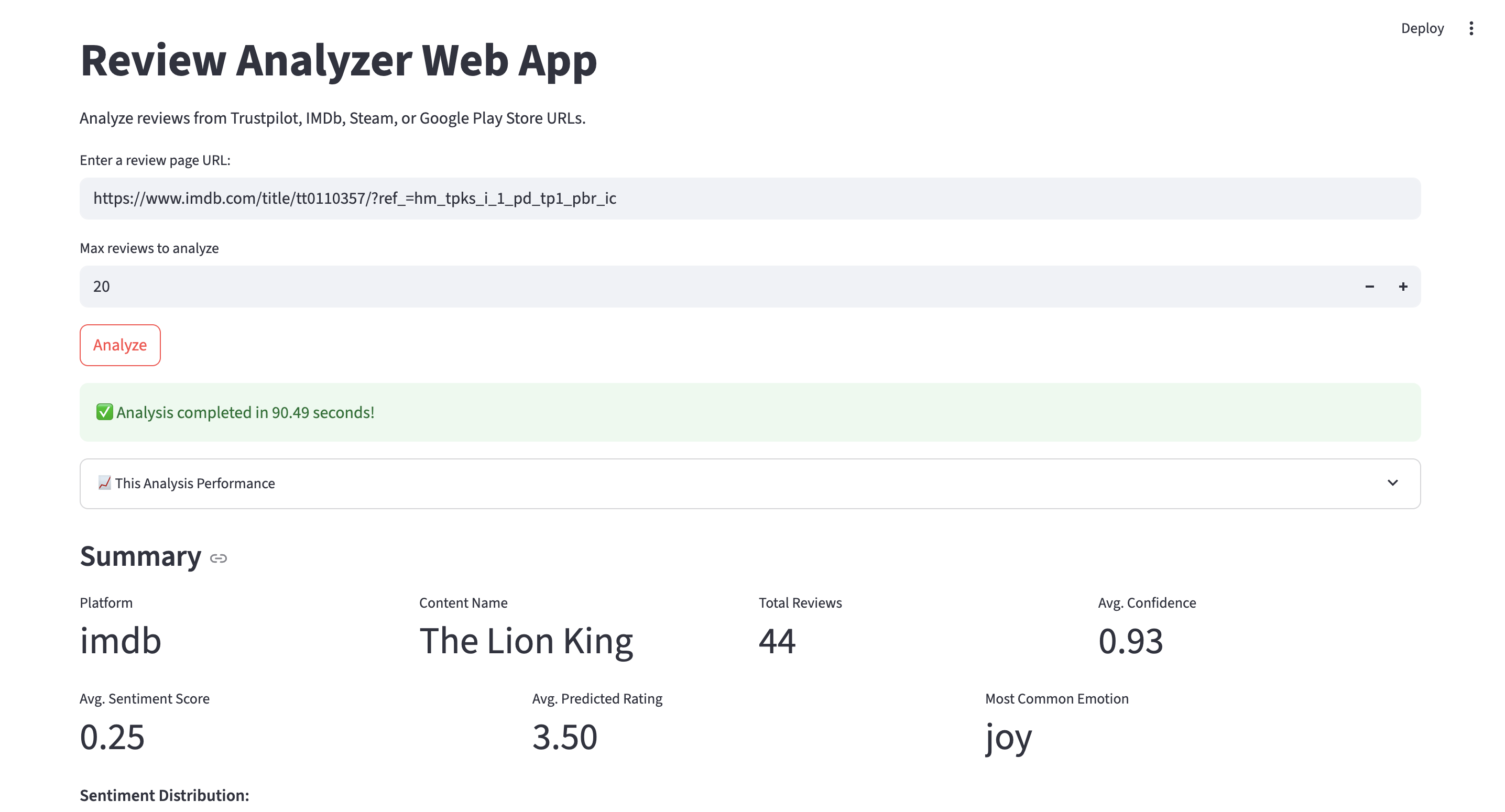Click the minus icon to decrease max reviews
Viewport: 1505px width, 812px height.
tap(1369, 286)
